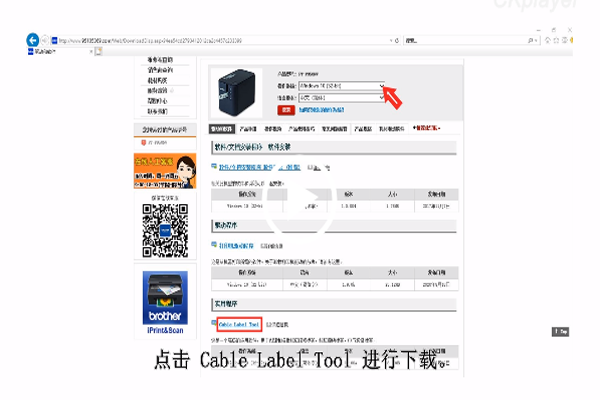This screenshot has height=400, width=600.
Task: Expand the language selection dropdown
Action: [381, 98]
